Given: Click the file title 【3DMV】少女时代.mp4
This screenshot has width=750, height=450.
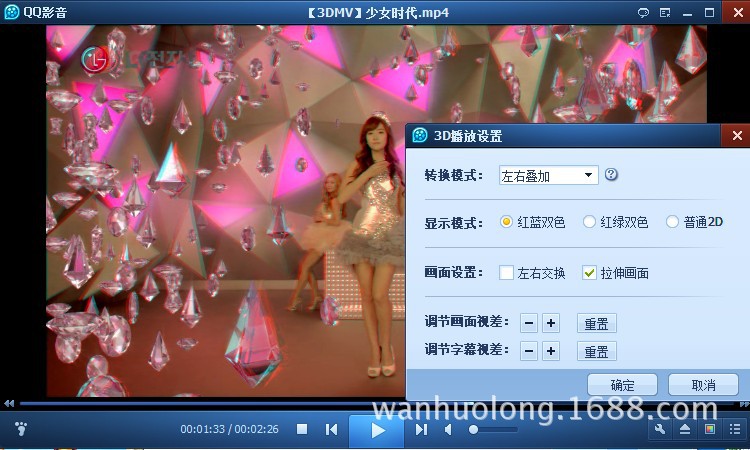Looking at the screenshot, I should point(378,13).
